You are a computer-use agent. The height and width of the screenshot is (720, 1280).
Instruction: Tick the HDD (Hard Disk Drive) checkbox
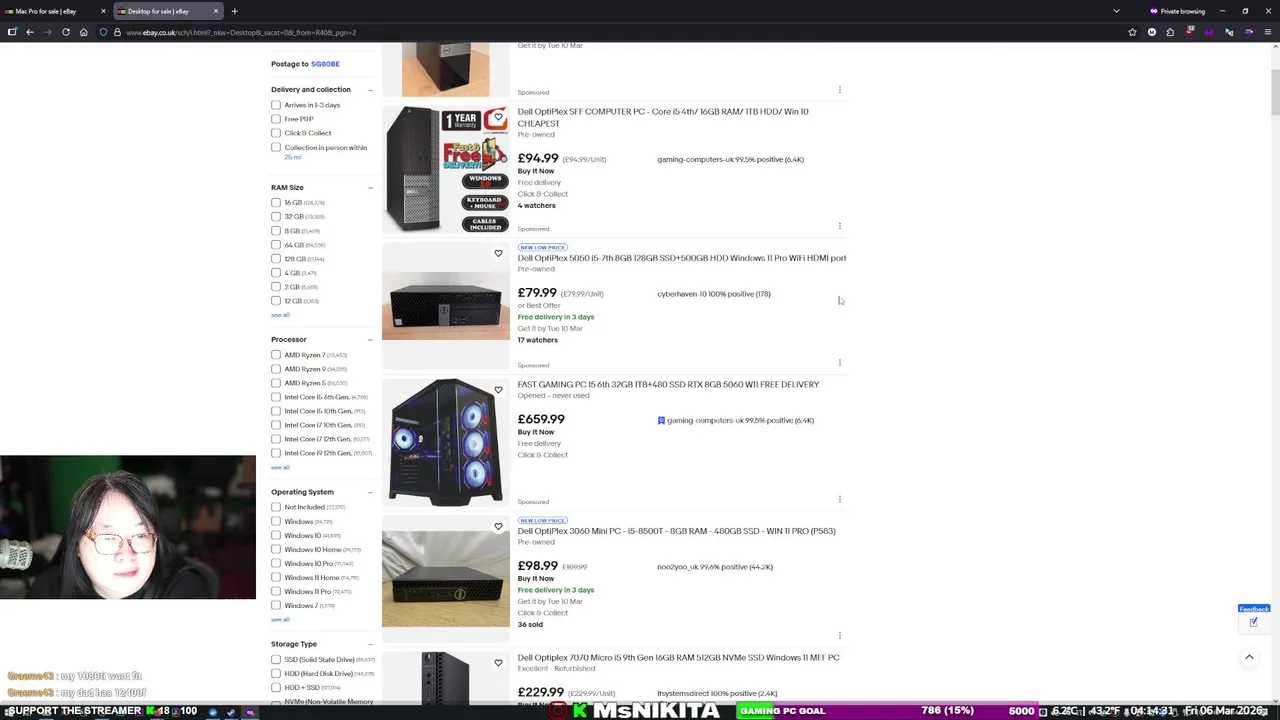tap(276, 673)
